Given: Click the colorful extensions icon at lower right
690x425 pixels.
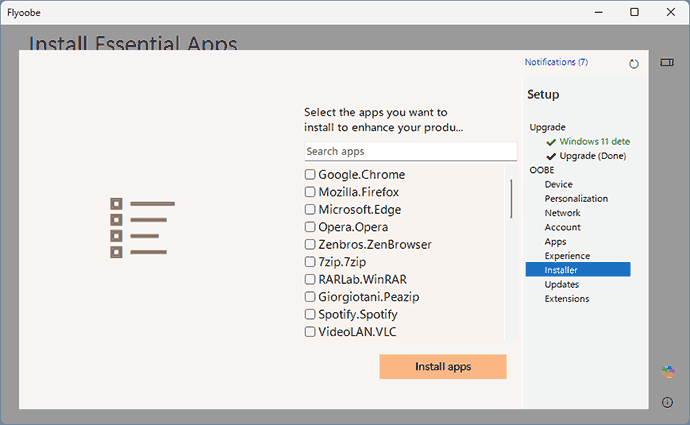Looking at the screenshot, I should point(668,372).
